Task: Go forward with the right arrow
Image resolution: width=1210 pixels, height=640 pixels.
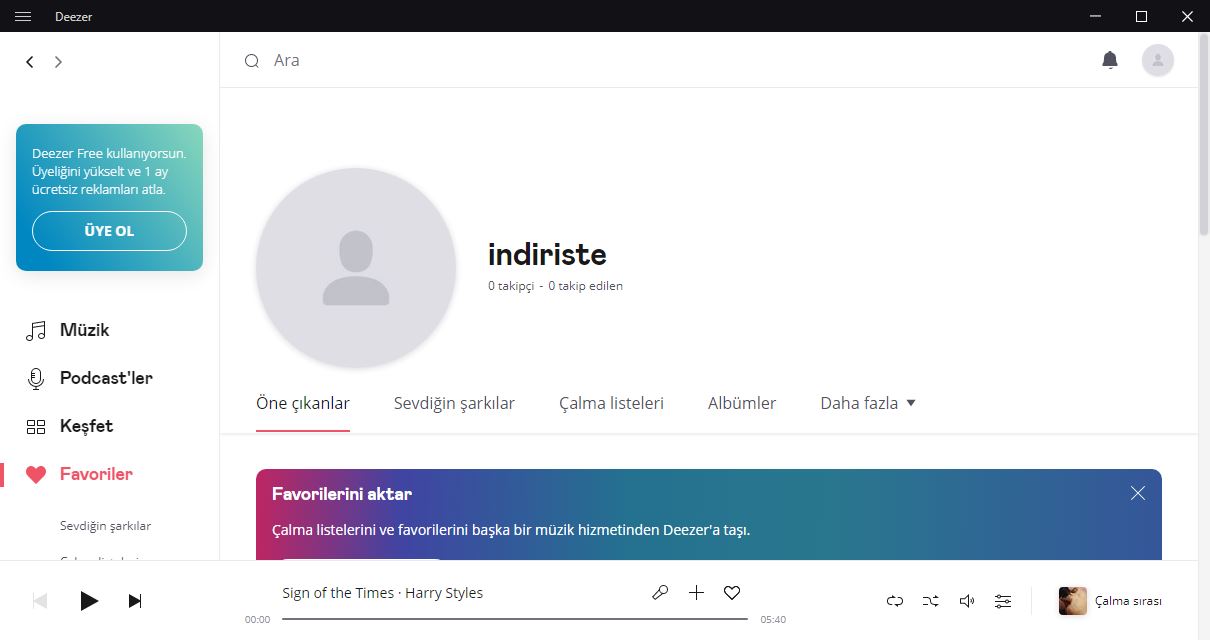Action: (x=58, y=62)
